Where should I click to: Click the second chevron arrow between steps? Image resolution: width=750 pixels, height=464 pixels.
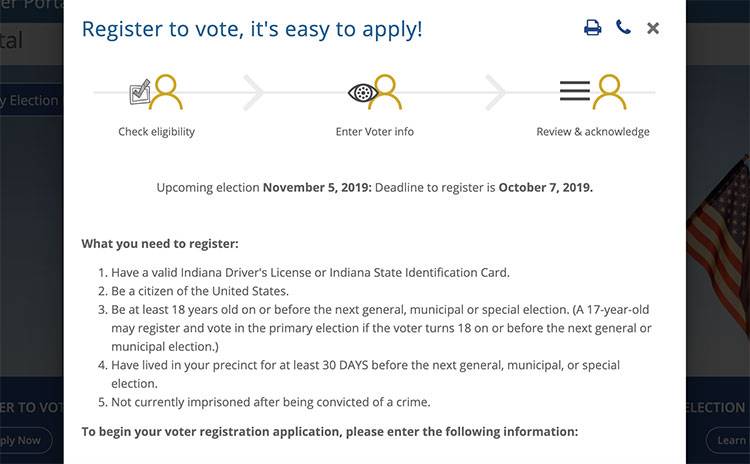point(496,92)
